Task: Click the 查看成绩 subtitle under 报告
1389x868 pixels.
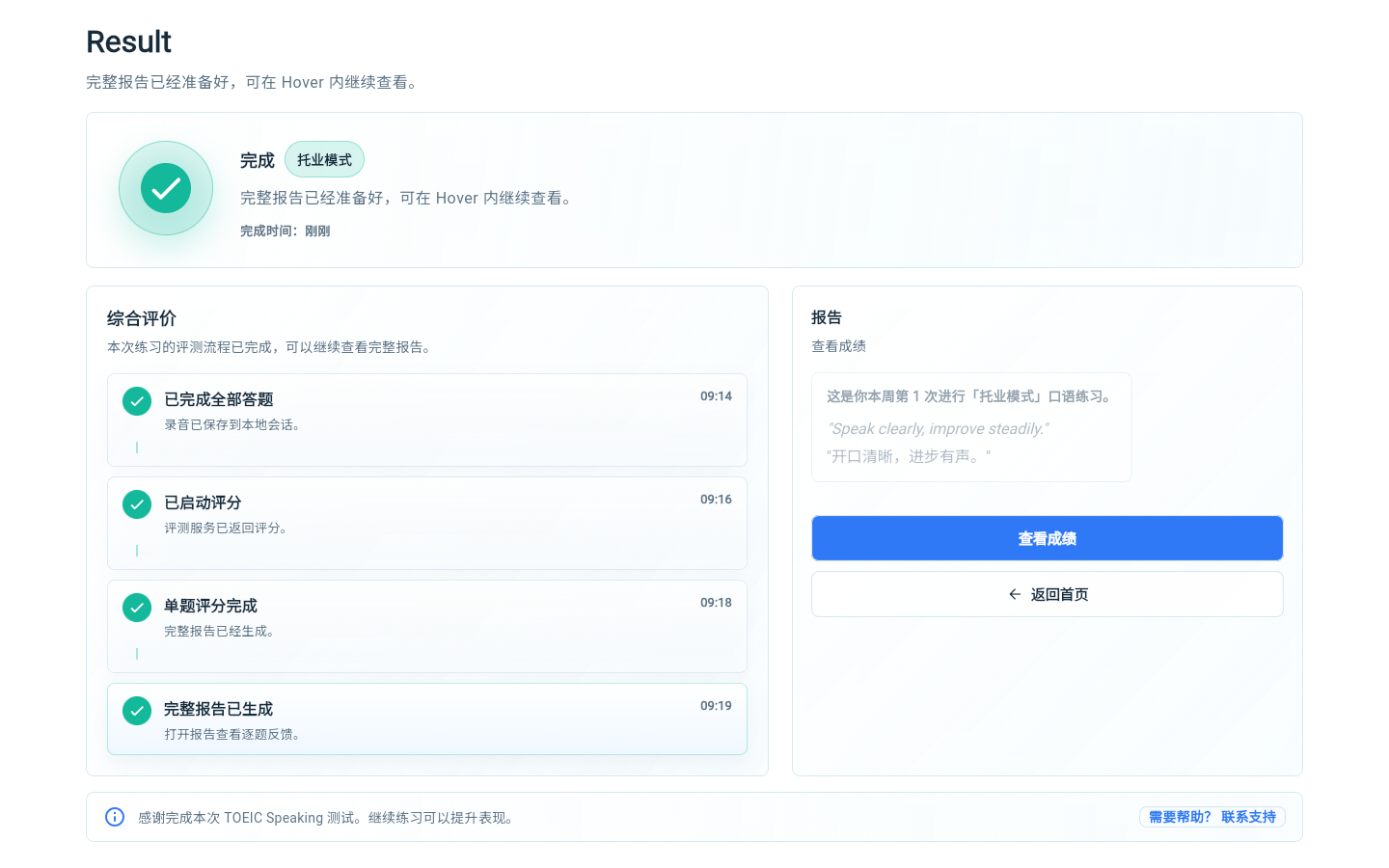Action: 838,345
